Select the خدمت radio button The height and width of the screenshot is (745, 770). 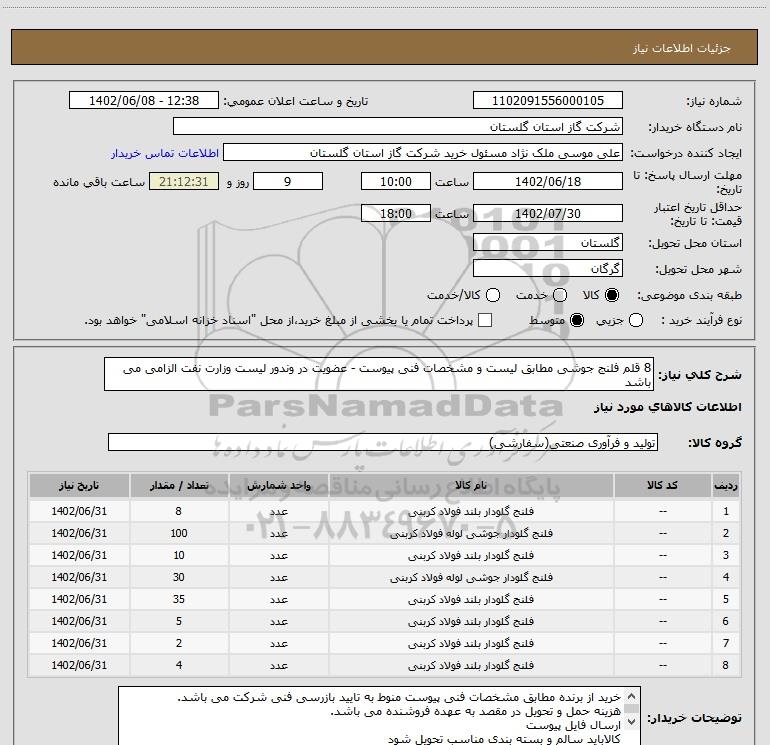coord(560,295)
